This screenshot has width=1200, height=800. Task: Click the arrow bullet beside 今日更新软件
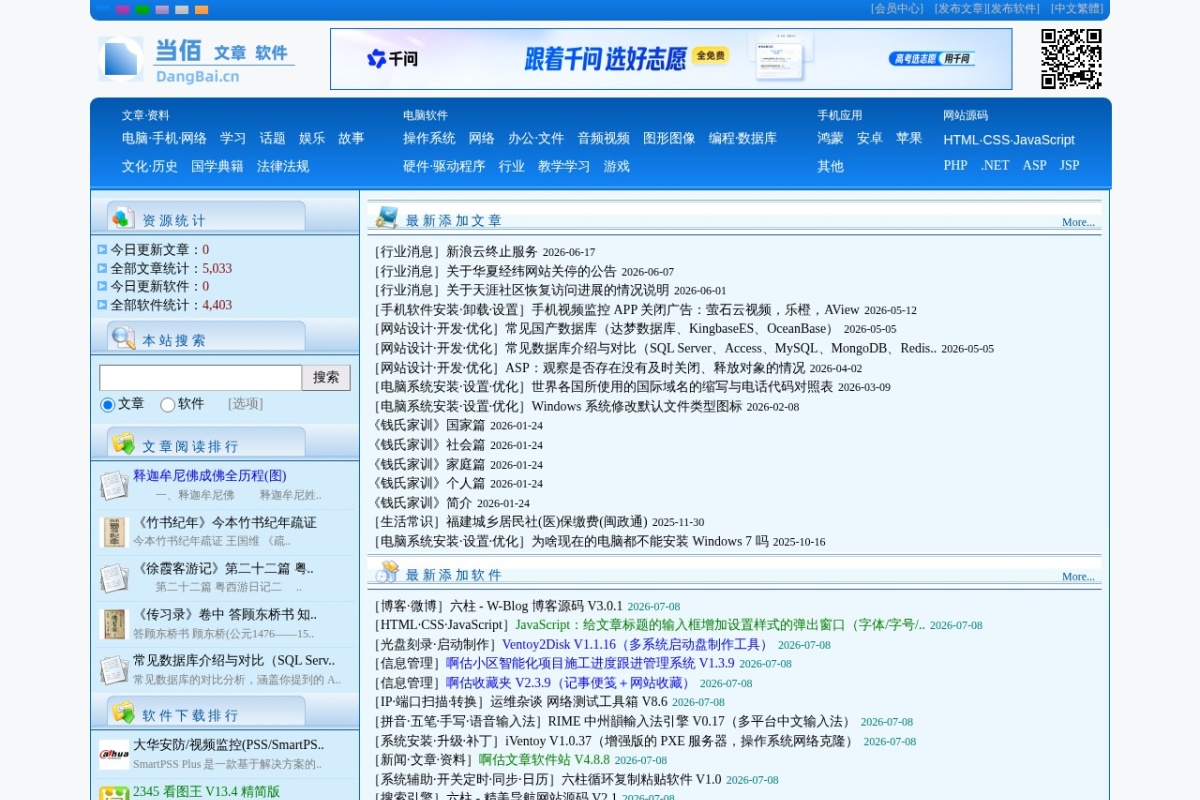(x=102, y=286)
